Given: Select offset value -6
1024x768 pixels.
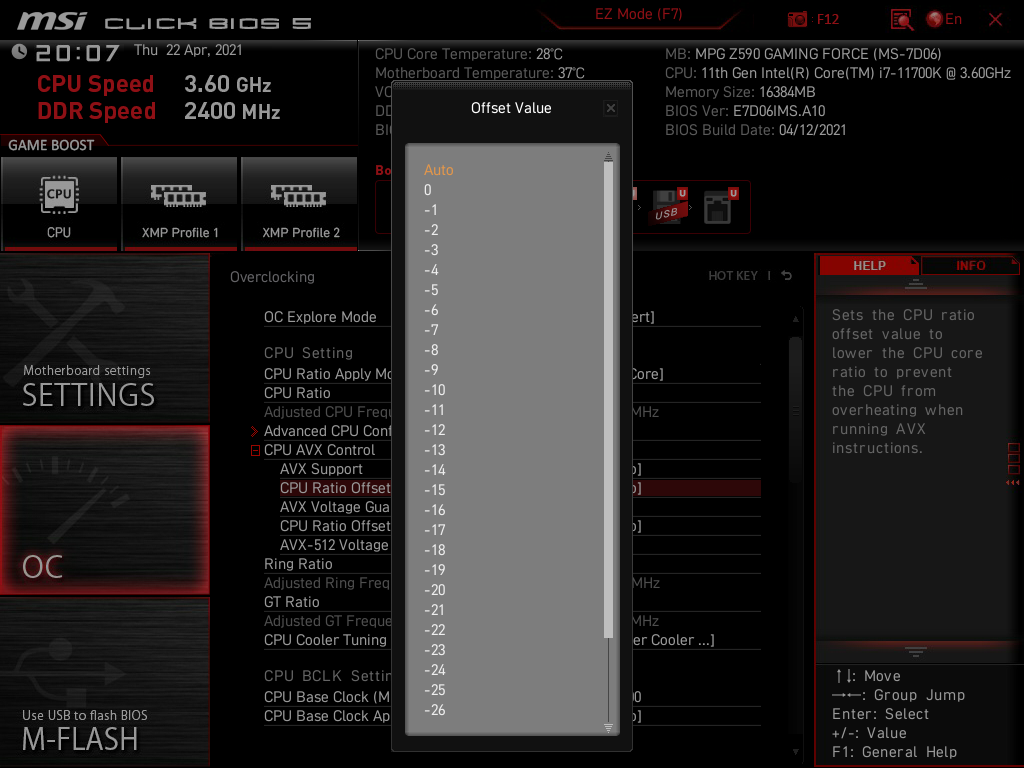Looking at the screenshot, I should [x=431, y=310].
